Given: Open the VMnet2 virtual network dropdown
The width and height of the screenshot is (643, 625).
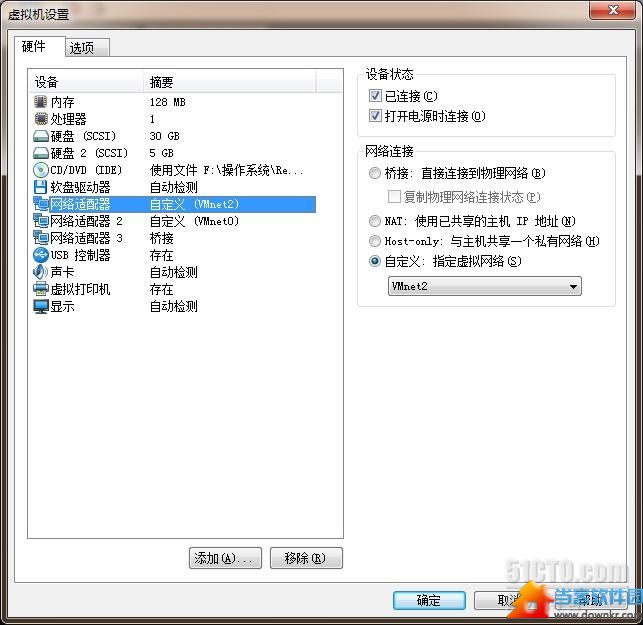Looking at the screenshot, I should (x=484, y=286).
